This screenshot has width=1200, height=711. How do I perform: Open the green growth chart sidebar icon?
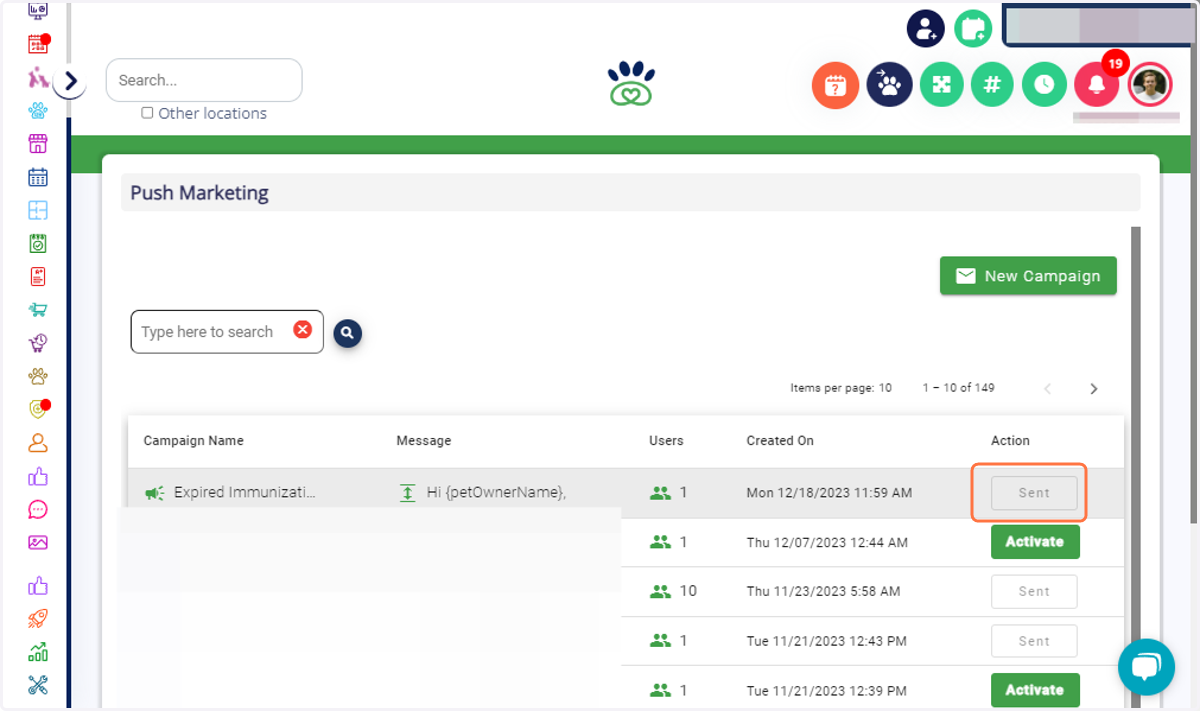coord(38,652)
